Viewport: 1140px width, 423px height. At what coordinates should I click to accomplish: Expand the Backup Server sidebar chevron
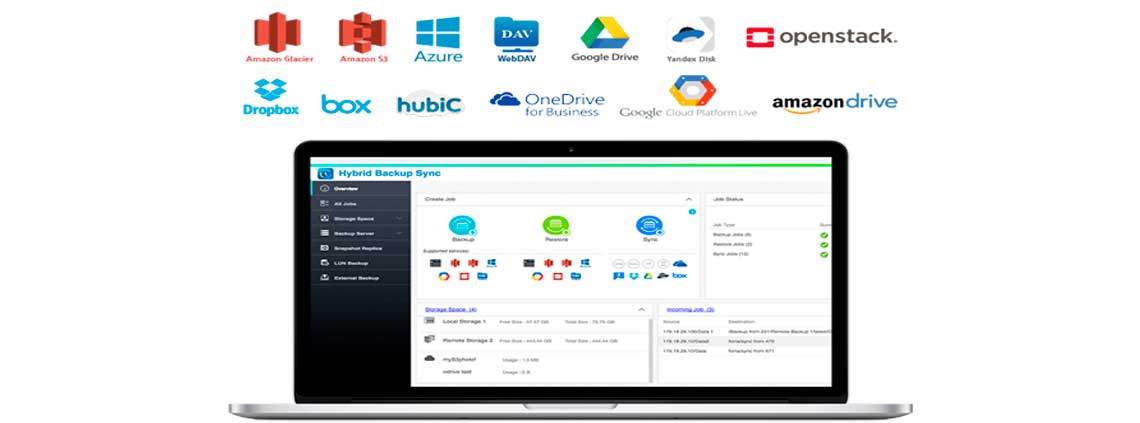(x=399, y=233)
